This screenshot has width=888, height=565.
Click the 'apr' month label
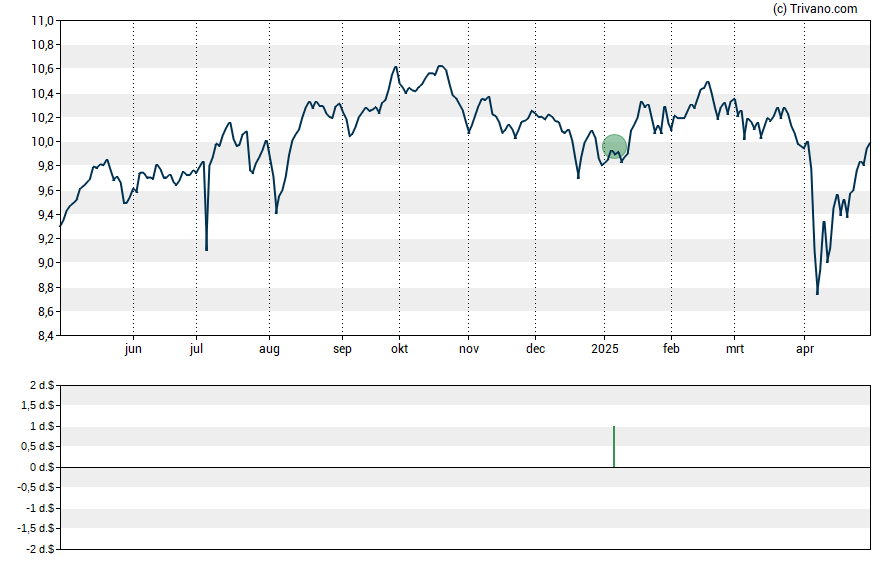(x=805, y=349)
